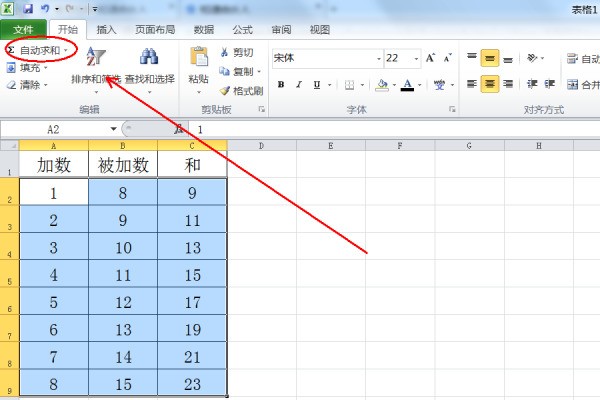Toggle underline formatting
This screenshot has height=400, width=600.
click(x=317, y=85)
